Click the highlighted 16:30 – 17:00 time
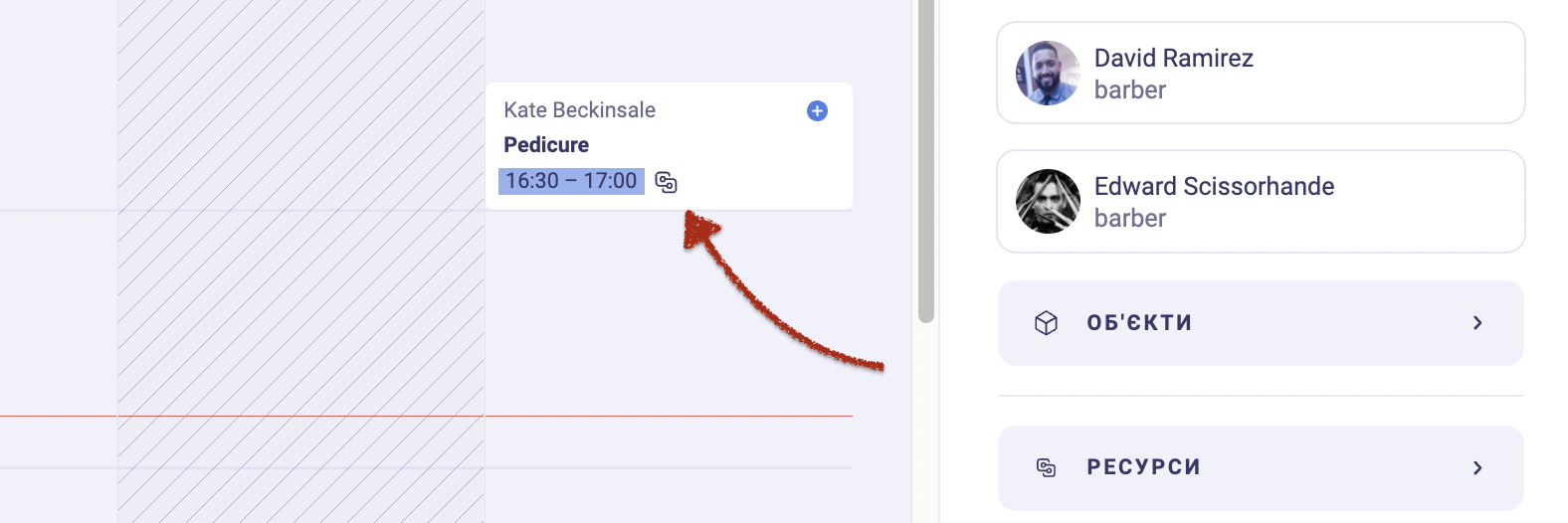This screenshot has width=1568, height=523. point(571,181)
